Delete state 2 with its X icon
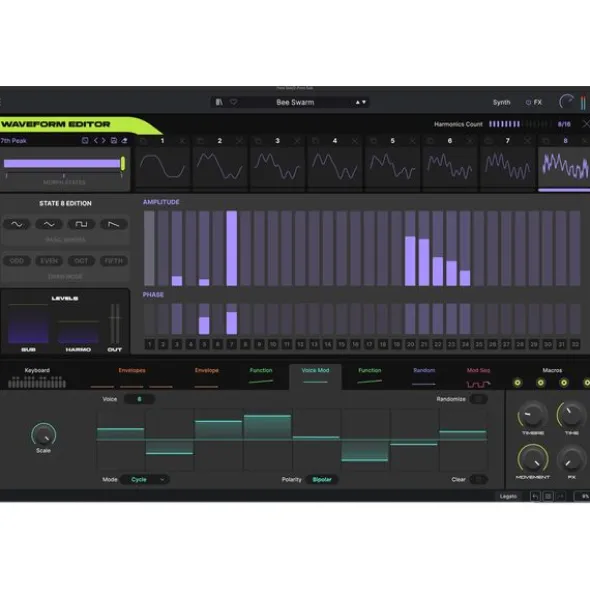This screenshot has width=590, height=591. click(x=239, y=141)
